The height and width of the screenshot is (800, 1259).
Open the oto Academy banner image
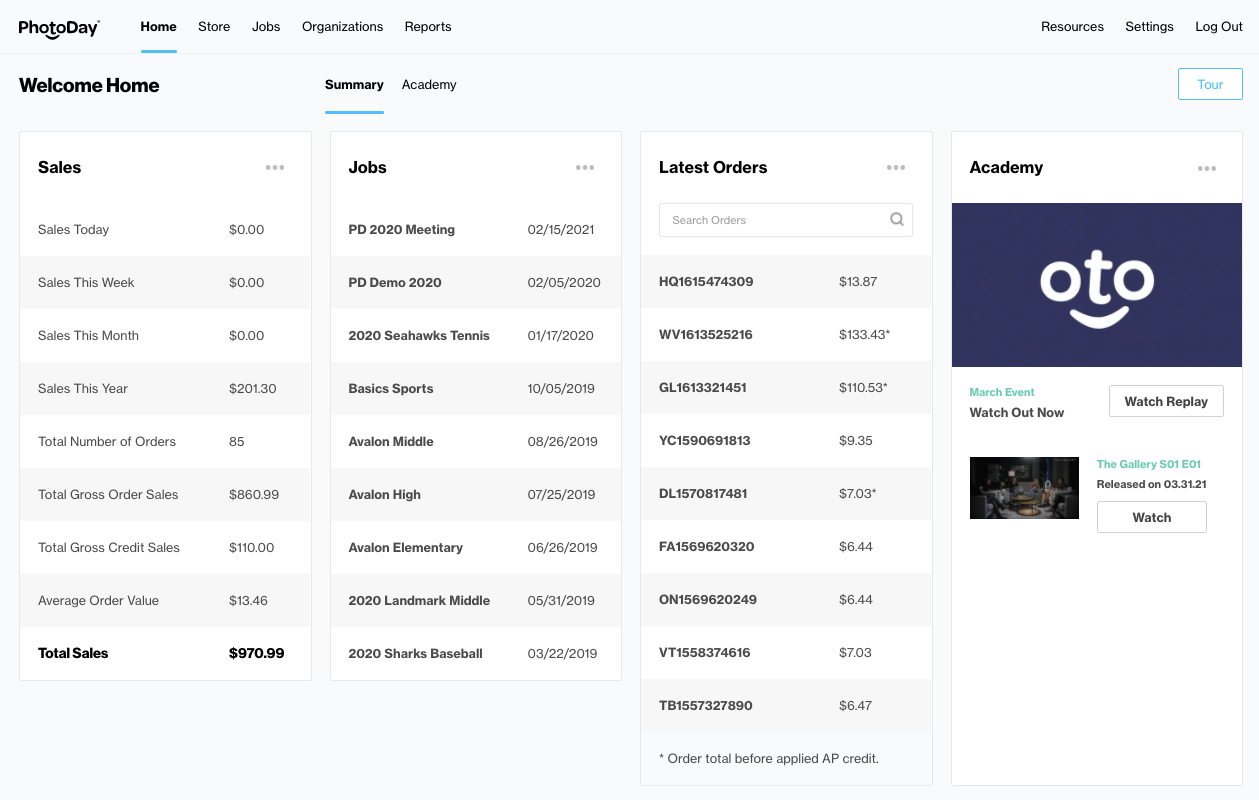[x=1097, y=285]
